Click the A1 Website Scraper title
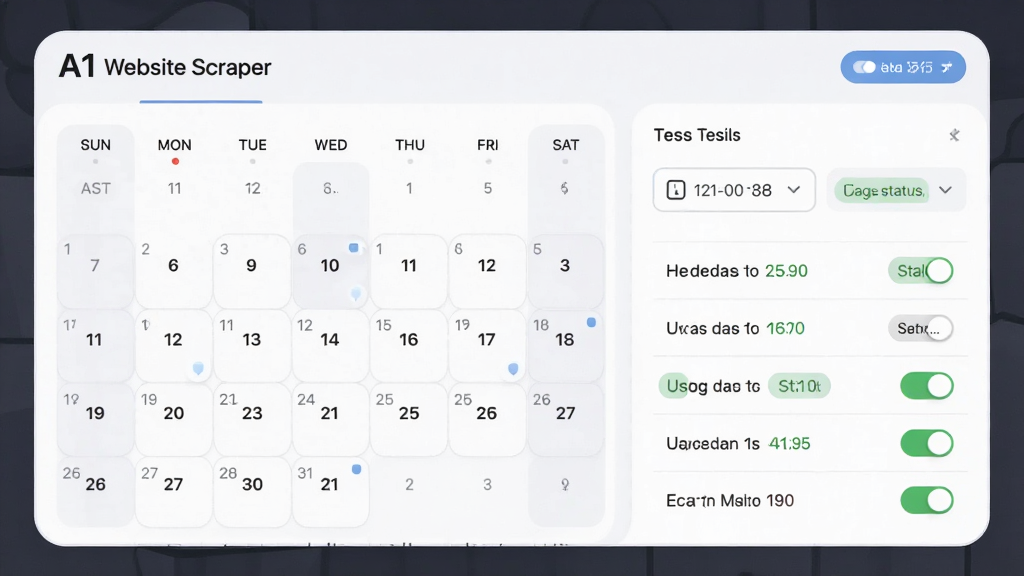1024x576 pixels. coord(165,67)
